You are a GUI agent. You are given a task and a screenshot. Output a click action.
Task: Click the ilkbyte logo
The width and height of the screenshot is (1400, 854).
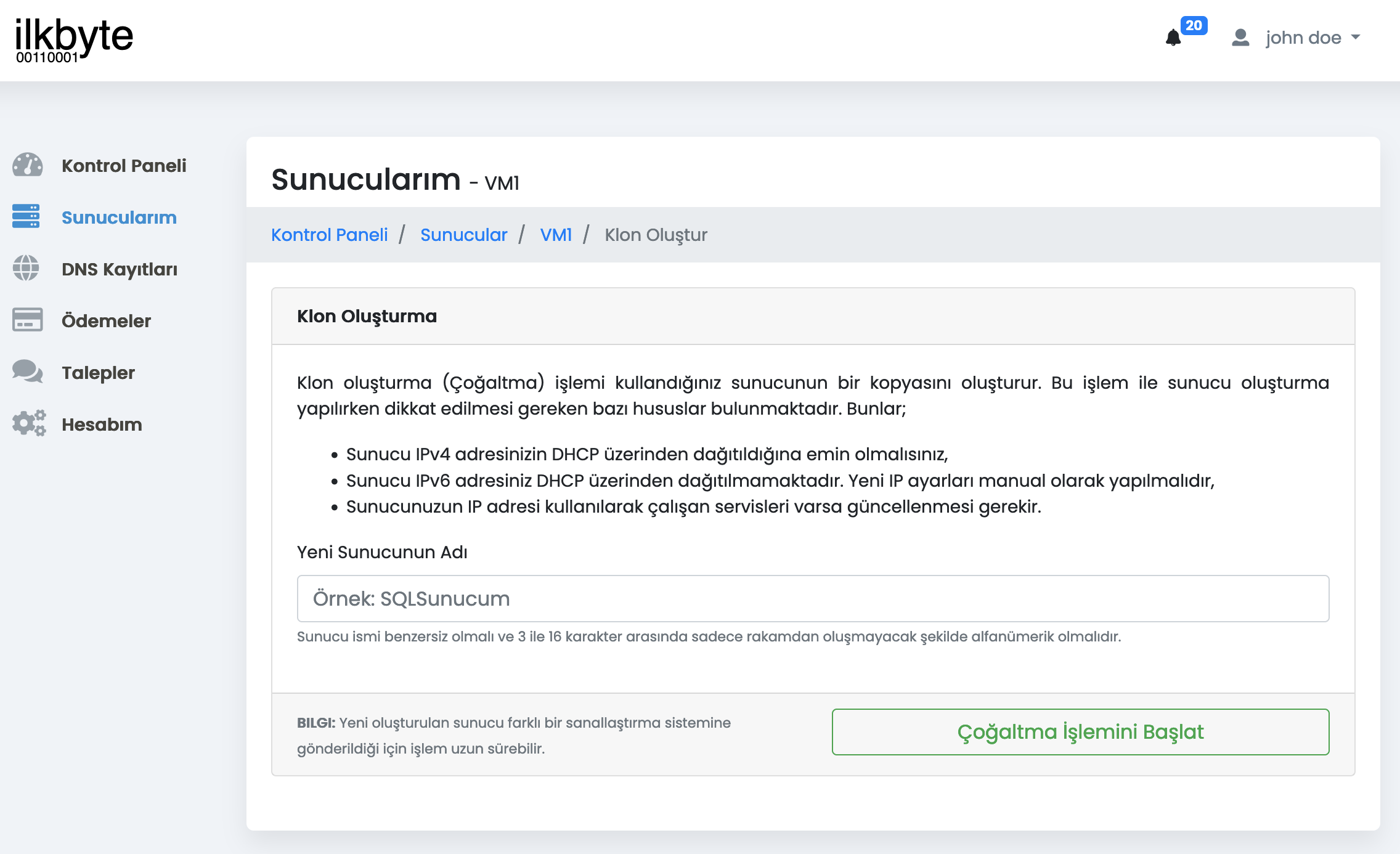tap(74, 39)
